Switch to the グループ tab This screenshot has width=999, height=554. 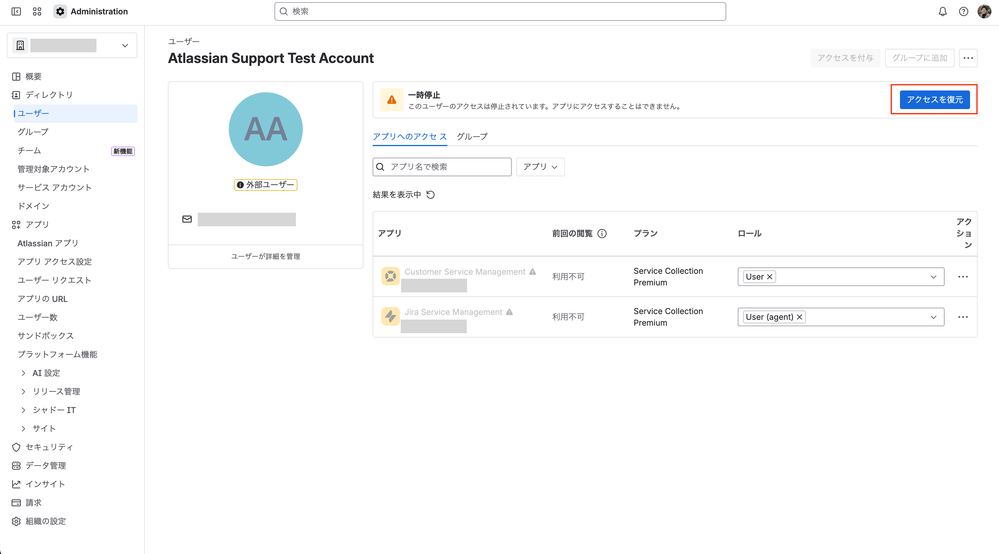click(472, 137)
